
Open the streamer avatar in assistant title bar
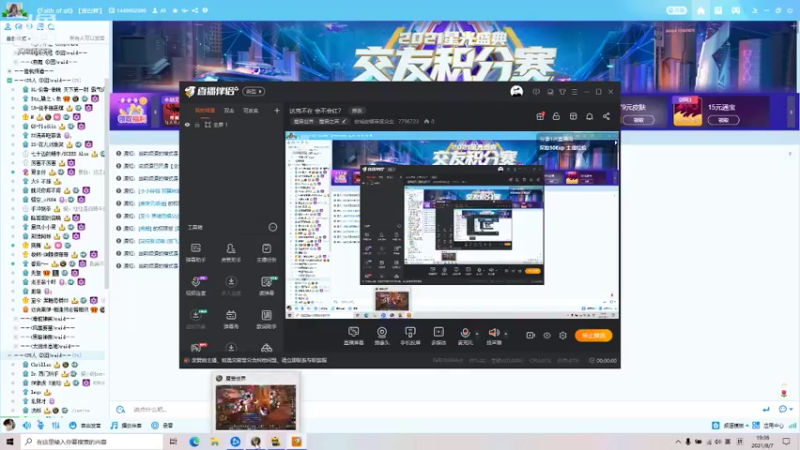pyautogui.click(x=516, y=92)
